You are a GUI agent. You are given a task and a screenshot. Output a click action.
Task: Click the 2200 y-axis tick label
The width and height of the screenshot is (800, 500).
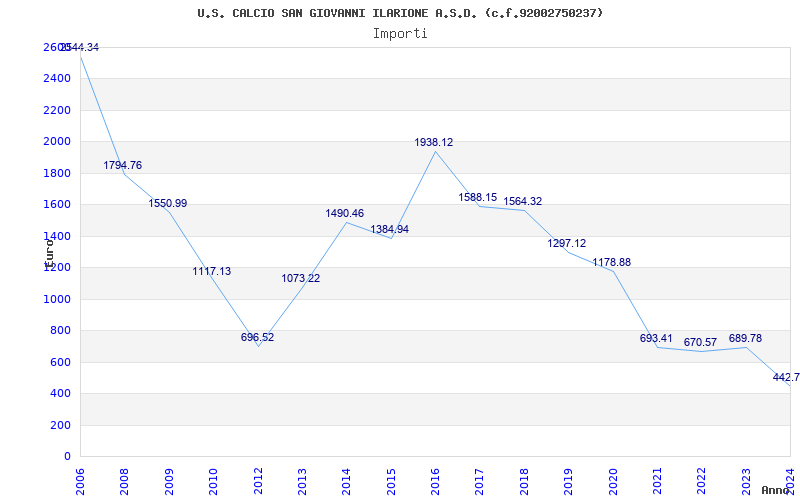click(57, 110)
